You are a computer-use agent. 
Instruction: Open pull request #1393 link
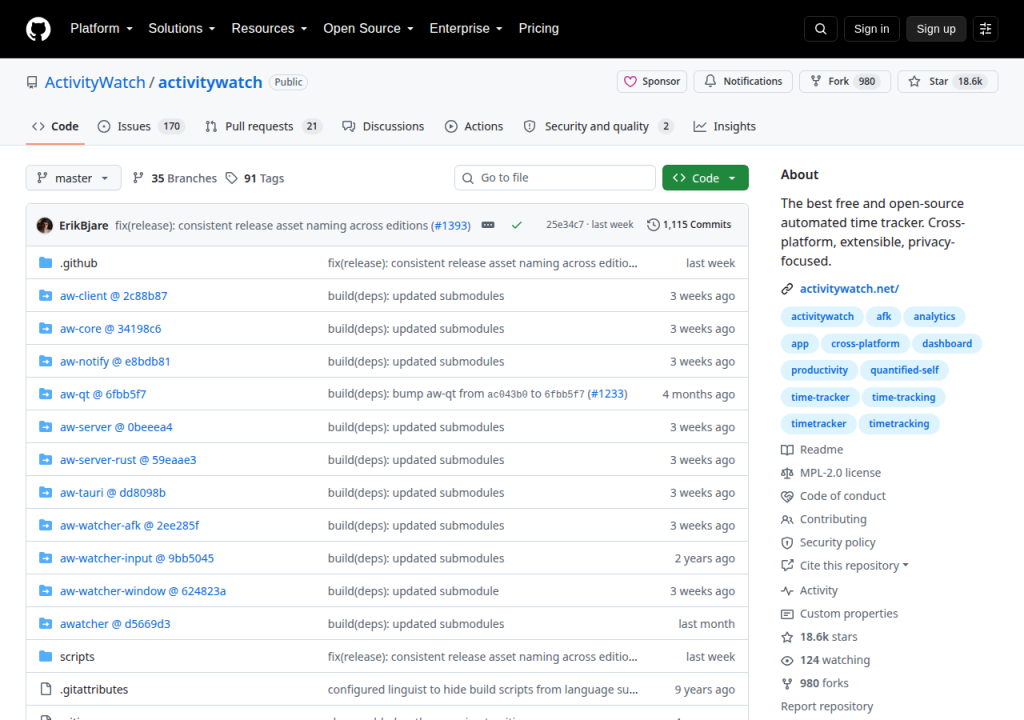(452, 225)
